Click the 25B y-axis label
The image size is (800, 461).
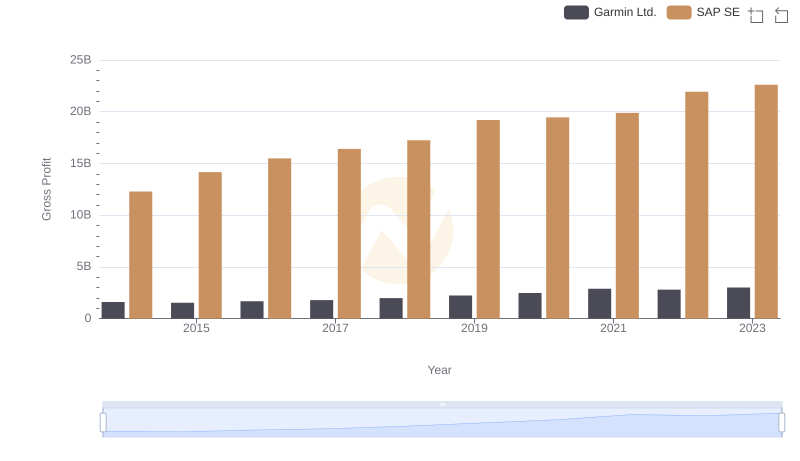point(81,60)
